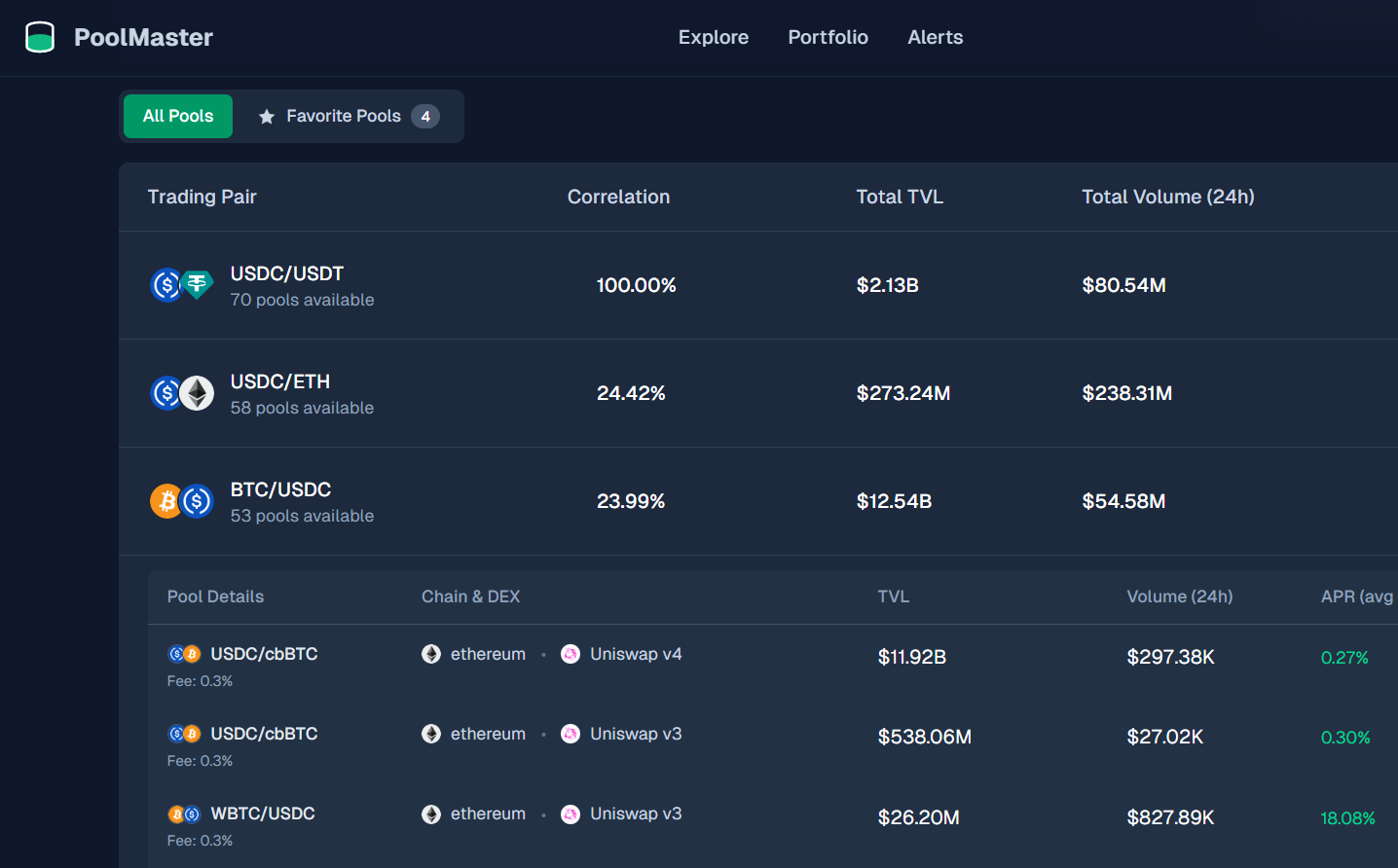1398x868 pixels.
Task: Click the ethereum chain icon in WBTC/USDC row
Action: [431, 814]
